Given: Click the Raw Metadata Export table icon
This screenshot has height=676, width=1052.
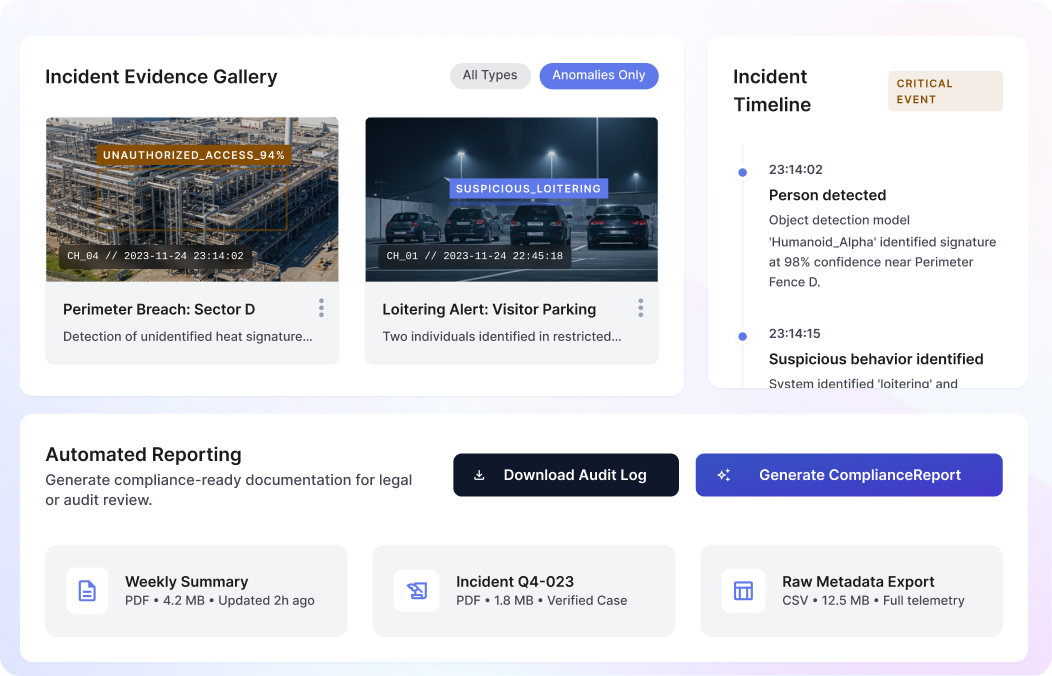Looking at the screenshot, I should point(743,591).
